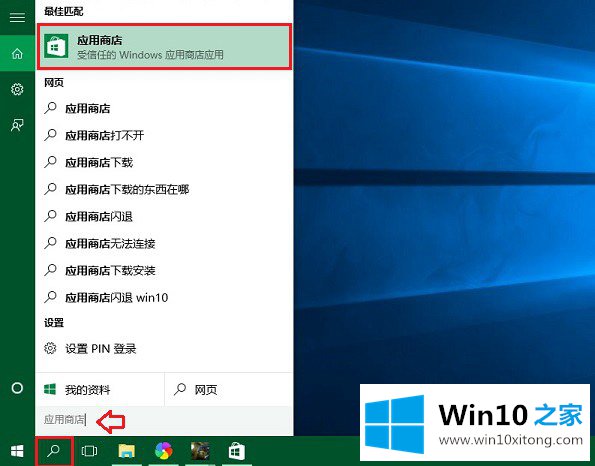595x466 pixels.
Task: Click the search text box containing 应用商店
Action: coord(164,420)
